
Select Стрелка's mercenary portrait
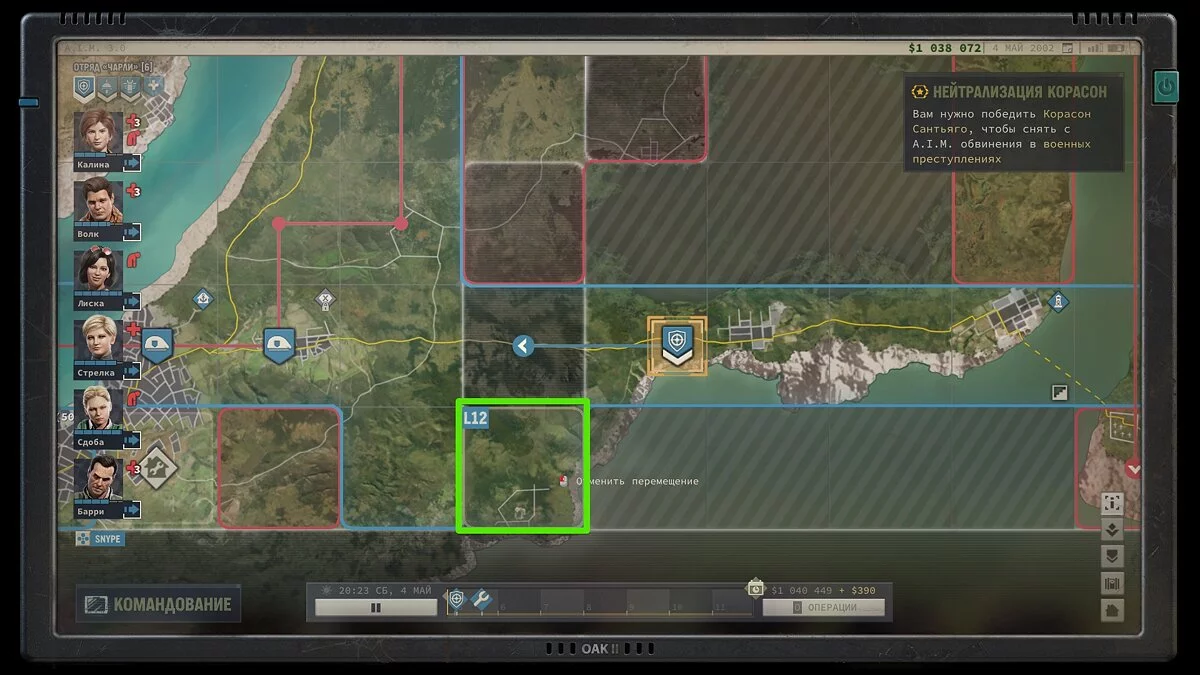tap(98, 339)
